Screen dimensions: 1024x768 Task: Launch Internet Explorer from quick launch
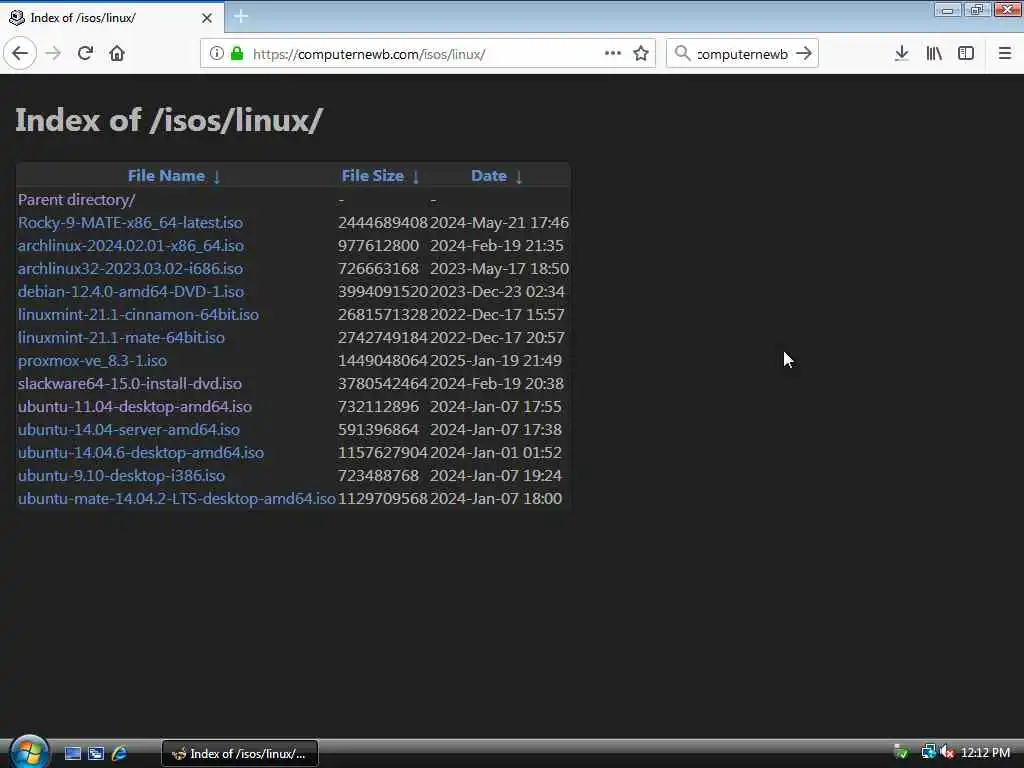(x=119, y=754)
